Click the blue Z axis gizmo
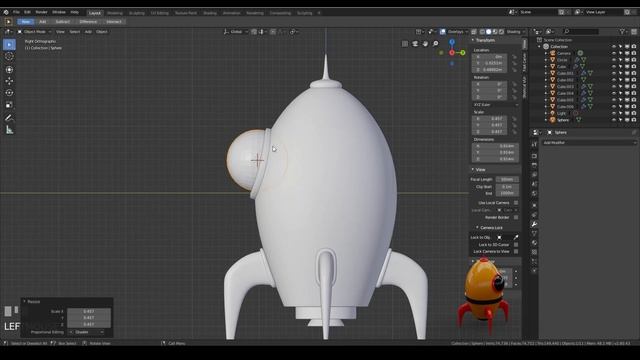The width and height of the screenshot is (640, 360). click(x=452, y=42)
